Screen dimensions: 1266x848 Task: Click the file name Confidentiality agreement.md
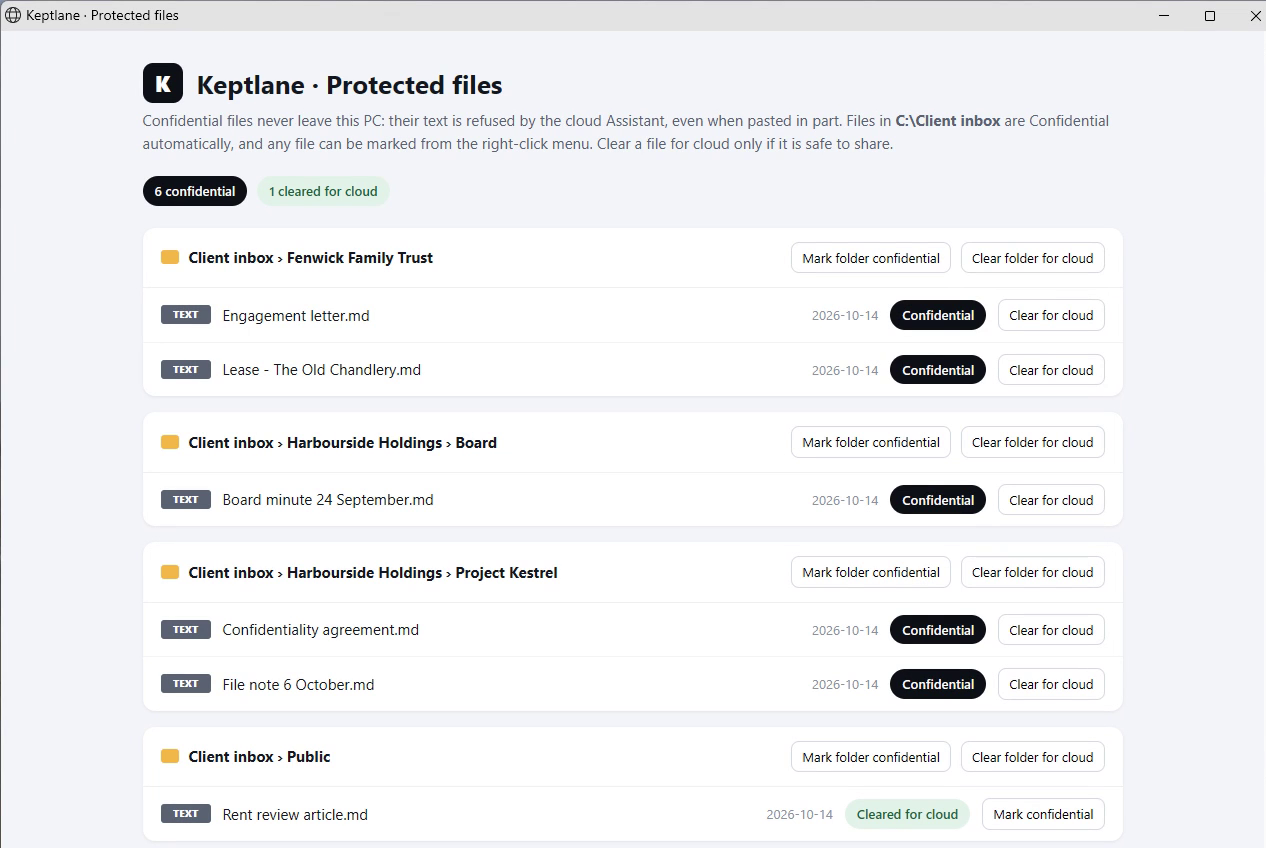[320, 629]
